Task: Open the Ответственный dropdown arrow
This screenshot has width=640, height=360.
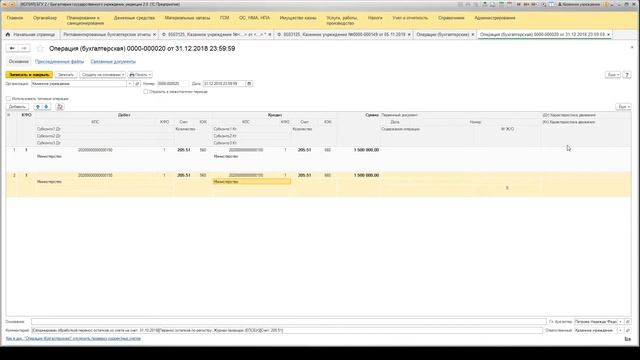Action: [620, 330]
